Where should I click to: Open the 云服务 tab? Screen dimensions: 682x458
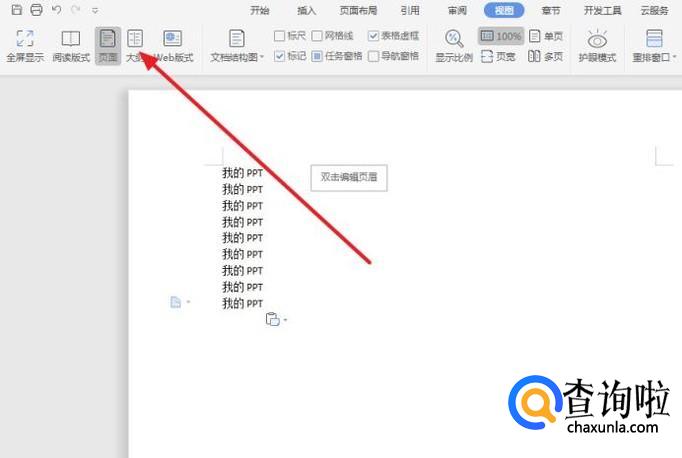(655, 10)
